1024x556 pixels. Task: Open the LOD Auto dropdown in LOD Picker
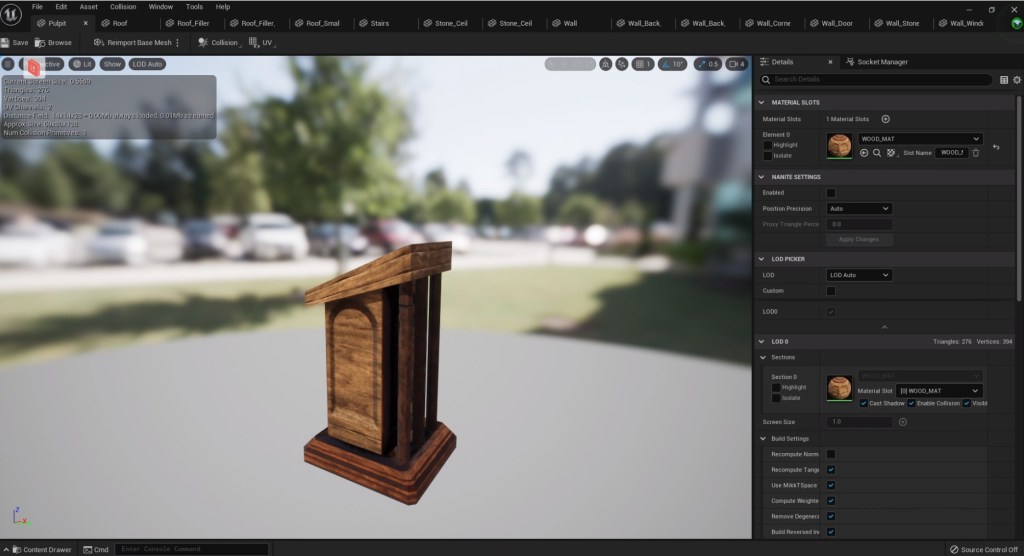pyautogui.click(x=859, y=275)
